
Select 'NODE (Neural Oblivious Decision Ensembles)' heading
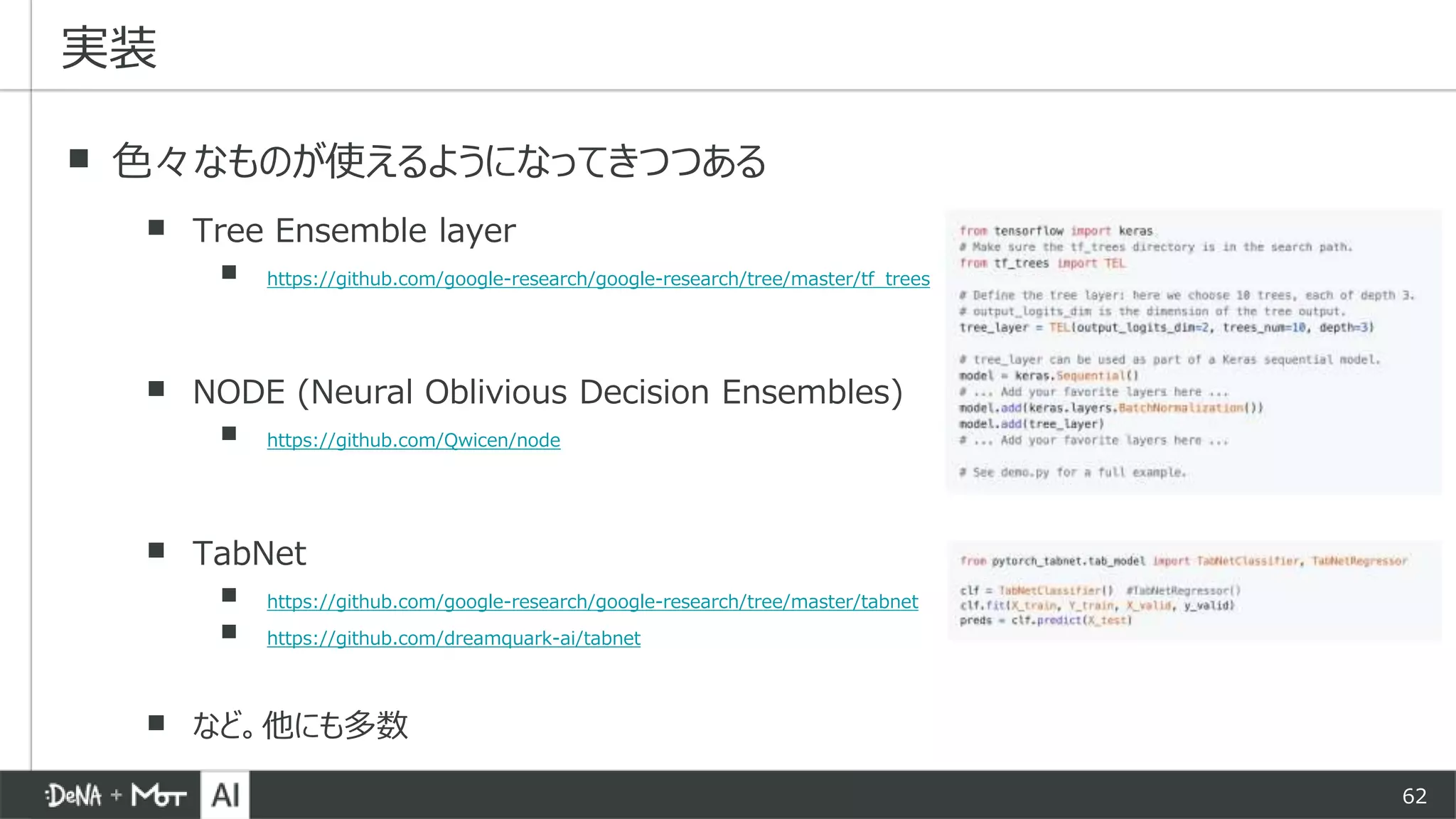pos(547,392)
